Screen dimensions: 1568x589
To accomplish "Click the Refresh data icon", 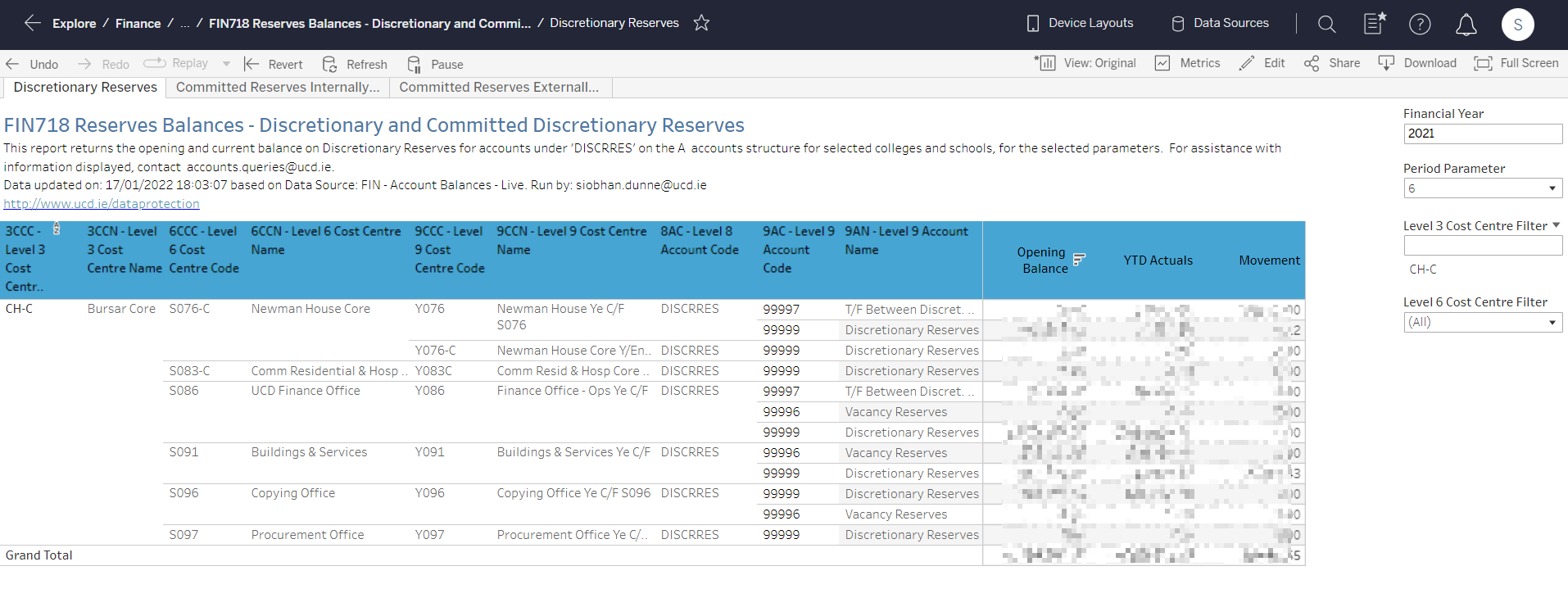I will click(x=329, y=64).
